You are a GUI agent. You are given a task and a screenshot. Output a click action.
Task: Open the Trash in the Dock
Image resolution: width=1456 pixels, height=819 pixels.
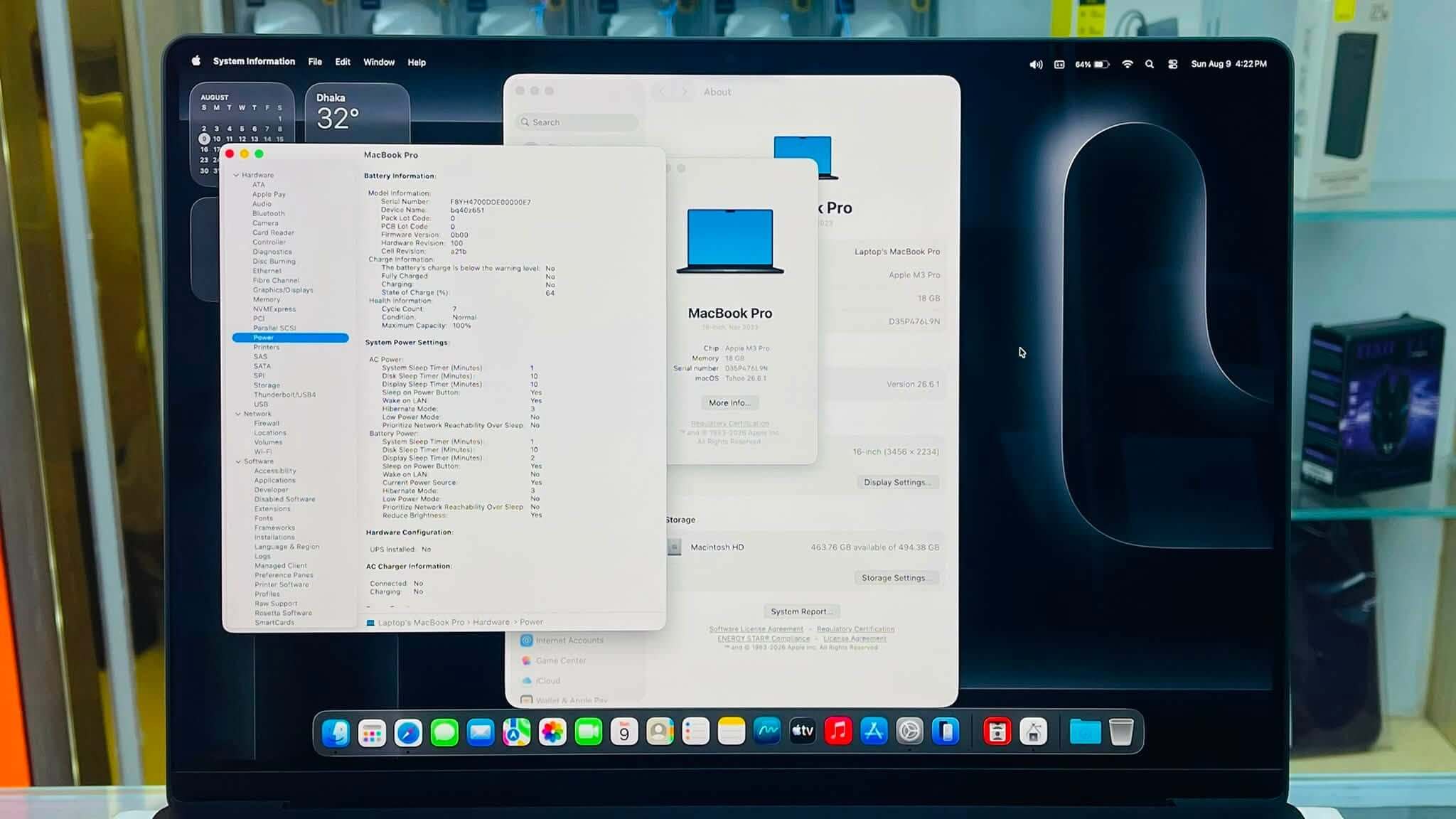1121,732
